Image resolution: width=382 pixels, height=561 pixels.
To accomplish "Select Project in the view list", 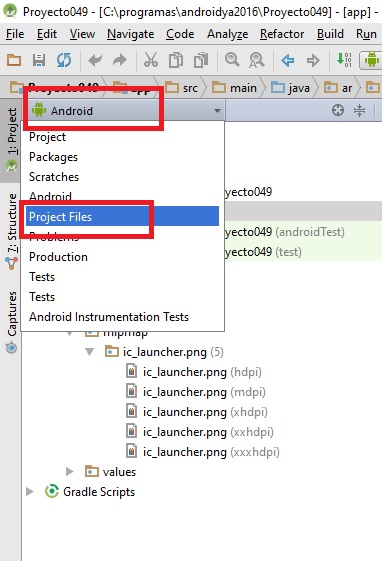I will [x=122, y=137].
